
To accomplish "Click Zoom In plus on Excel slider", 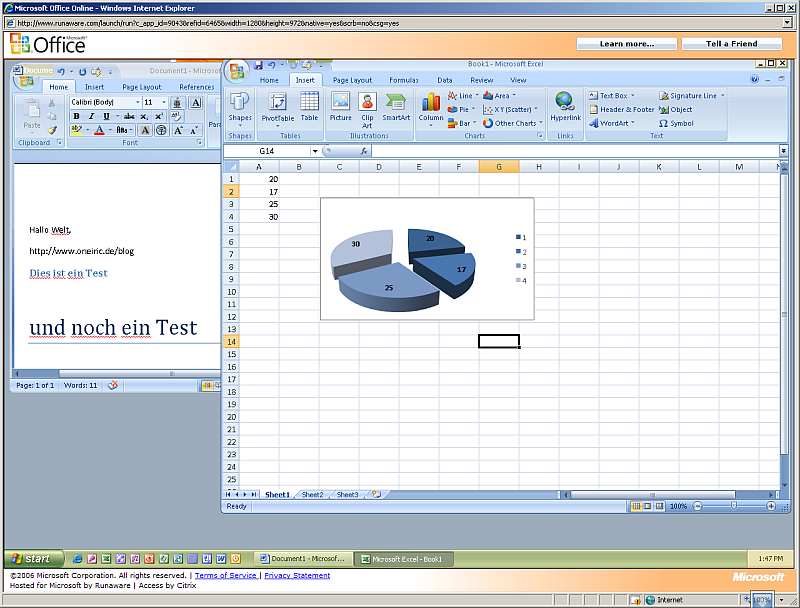I will pyautogui.click(x=771, y=506).
